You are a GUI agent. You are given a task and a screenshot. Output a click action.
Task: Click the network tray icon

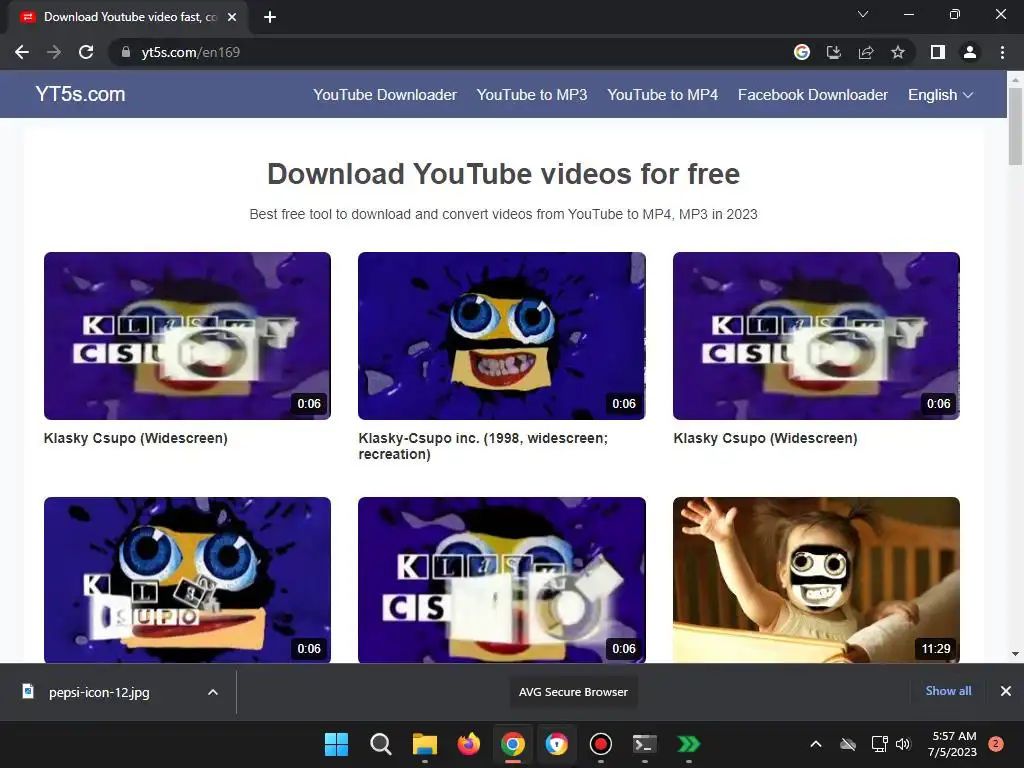(x=879, y=744)
